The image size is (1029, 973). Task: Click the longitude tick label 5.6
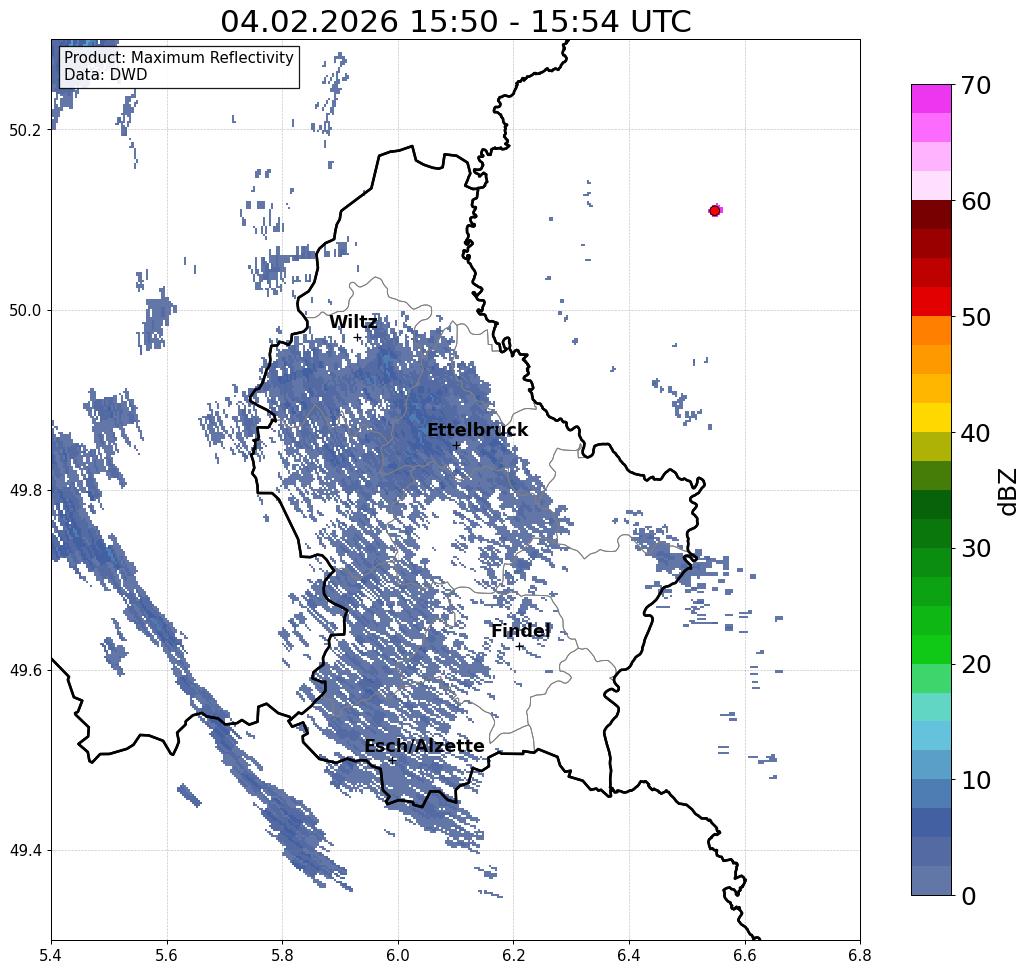167,955
